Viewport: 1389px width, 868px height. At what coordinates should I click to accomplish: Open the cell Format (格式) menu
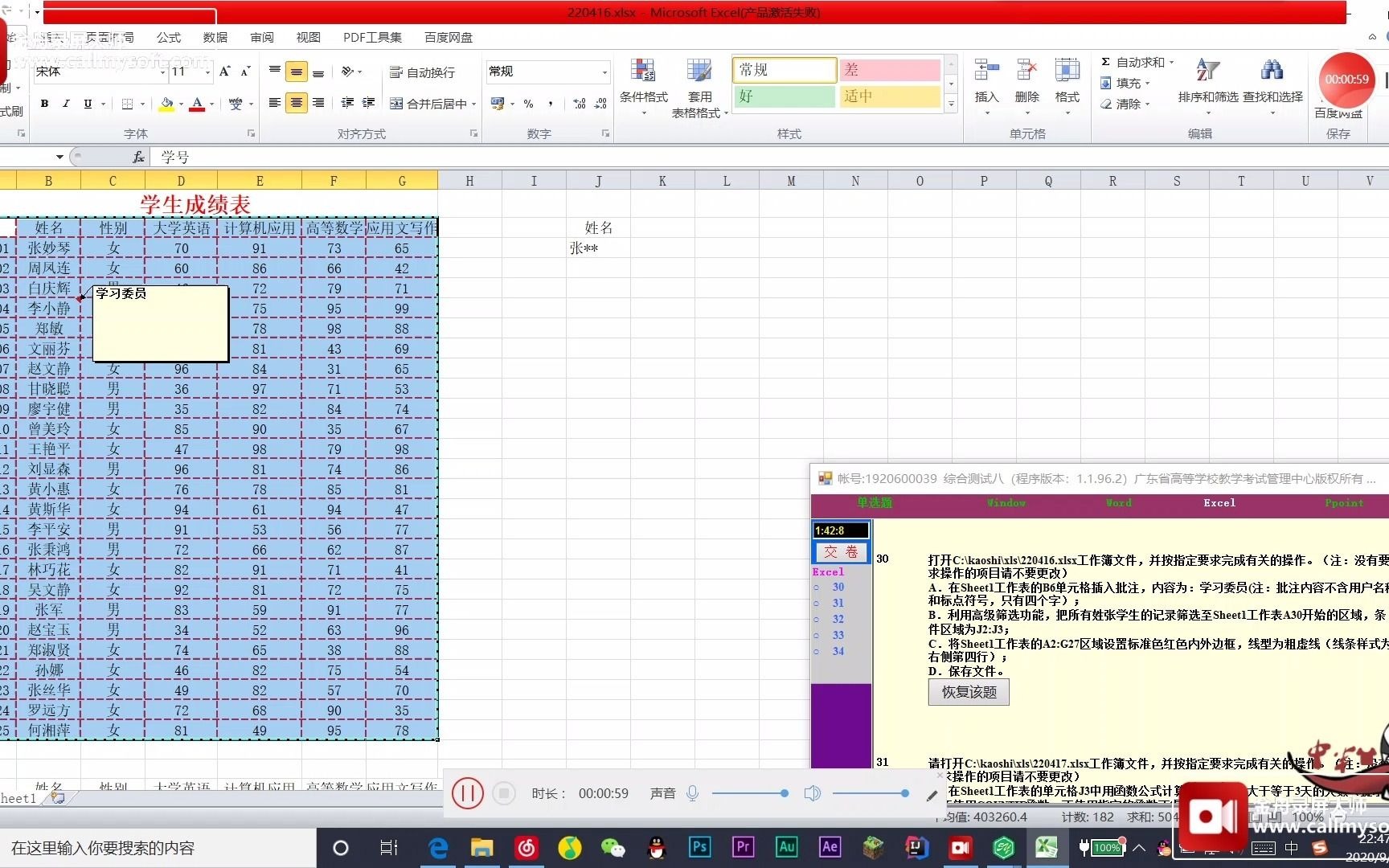pos(1067,87)
